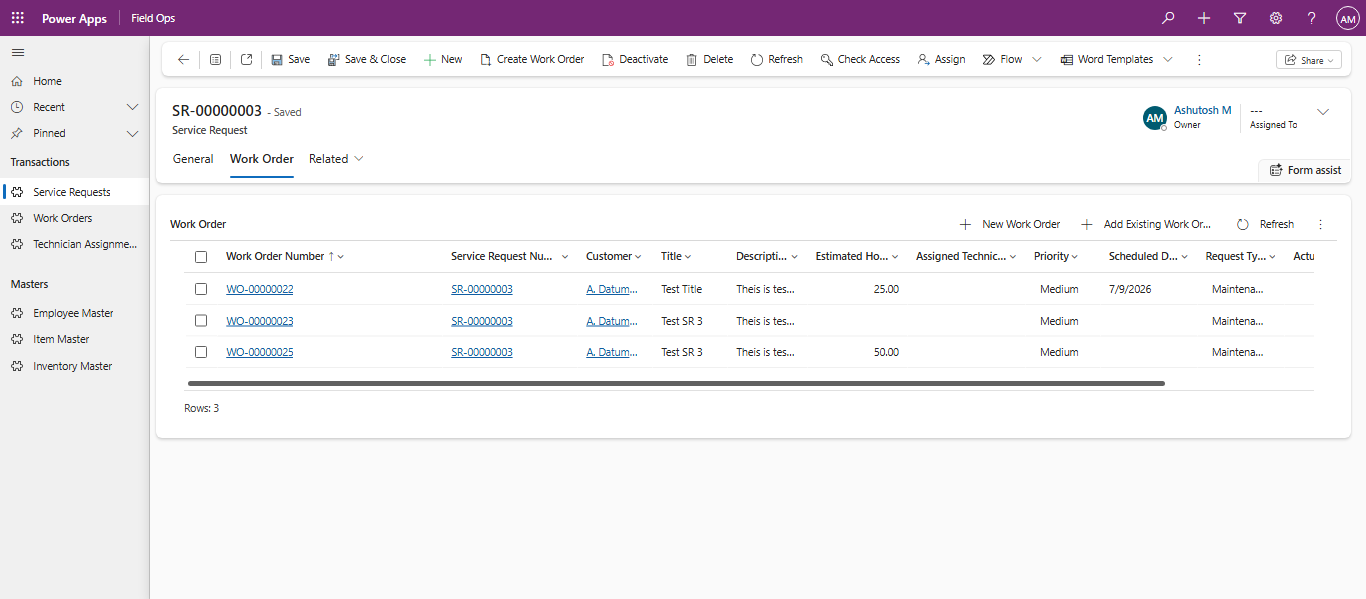Select the WO-00000025 row checkbox
The width and height of the screenshot is (1366, 599).
201,352
